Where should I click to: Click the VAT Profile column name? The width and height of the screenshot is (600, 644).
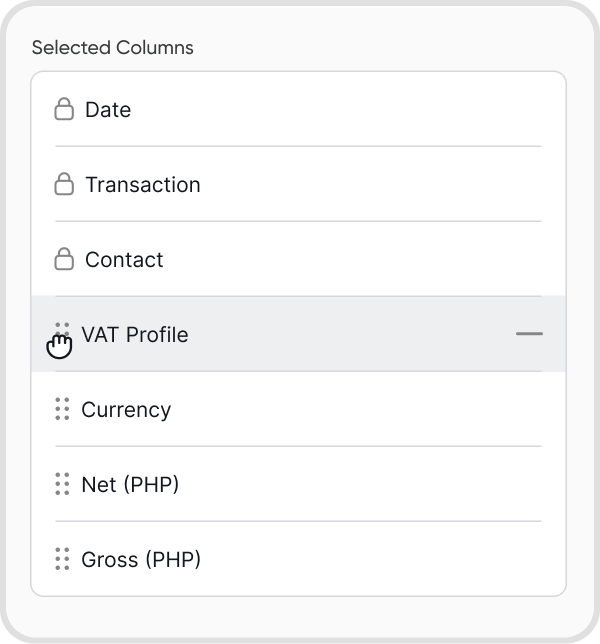pos(135,334)
